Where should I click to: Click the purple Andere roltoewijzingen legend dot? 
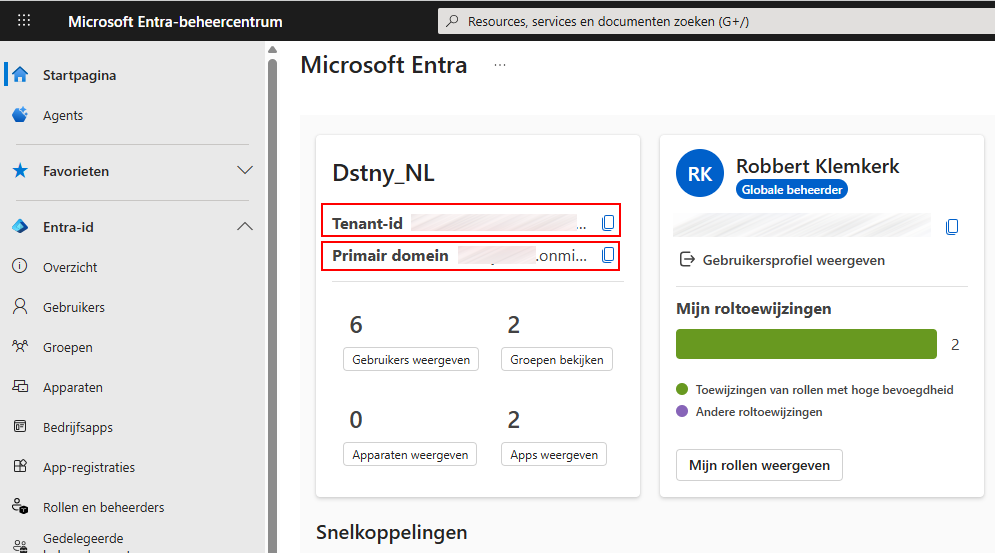(682, 411)
